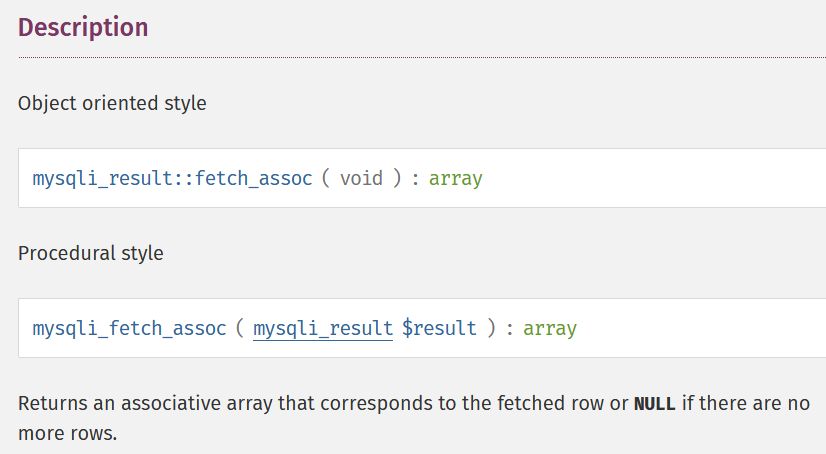Click the "Procedural style" label

pyautogui.click(x=91, y=253)
